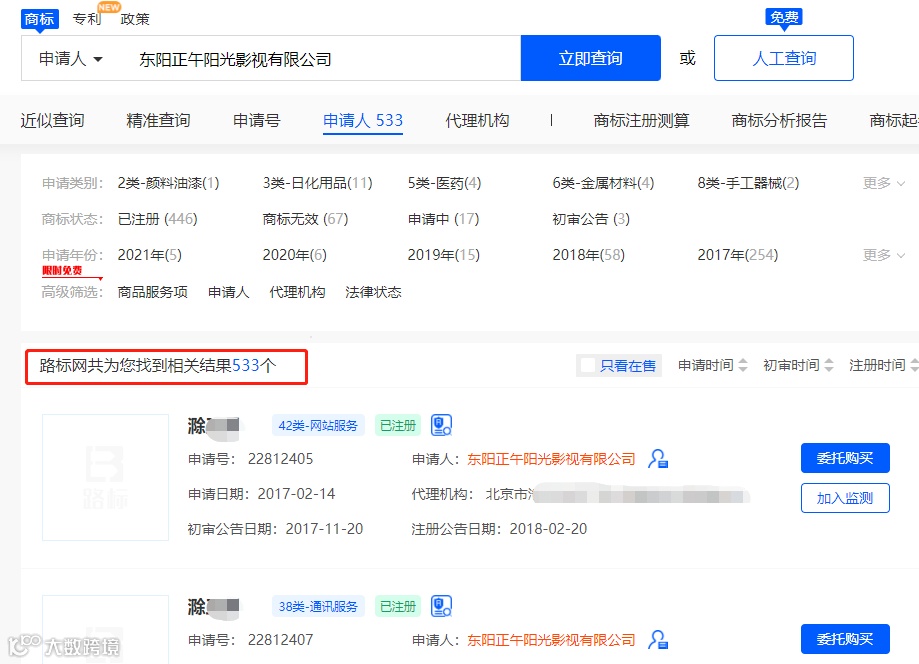Click 委托购买 for application 22812405
This screenshot has width=919, height=664.
[x=845, y=458]
